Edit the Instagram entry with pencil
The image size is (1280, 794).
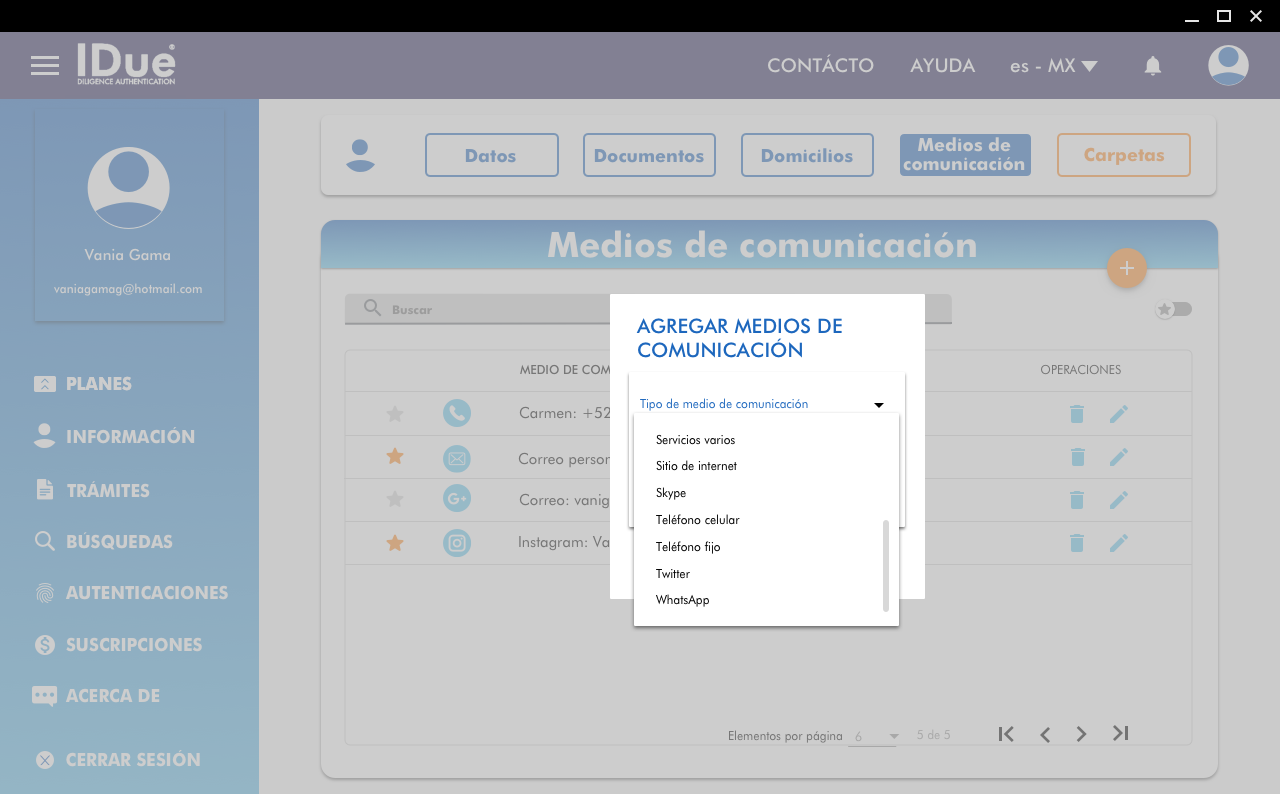(x=1118, y=543)
